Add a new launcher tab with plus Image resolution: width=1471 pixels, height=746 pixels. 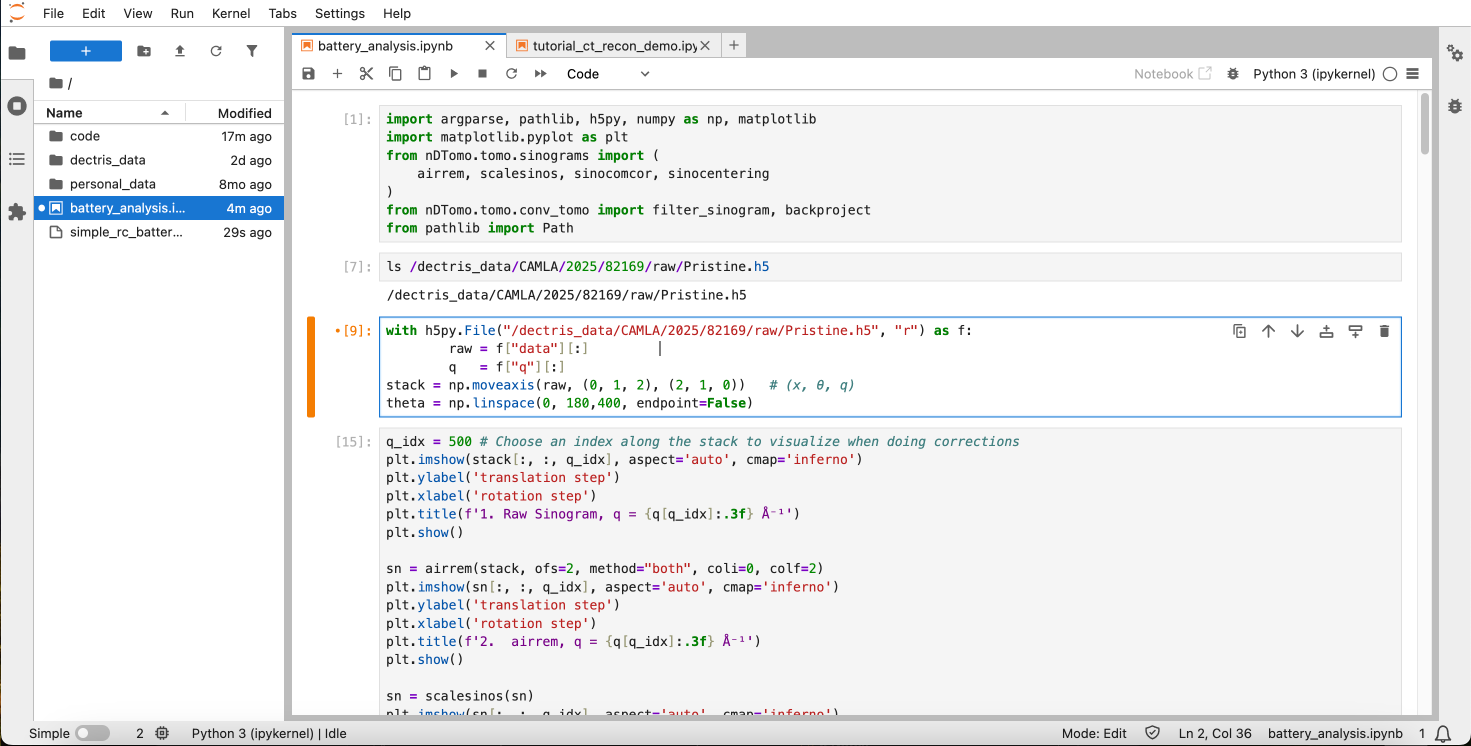tap(733, 46)
